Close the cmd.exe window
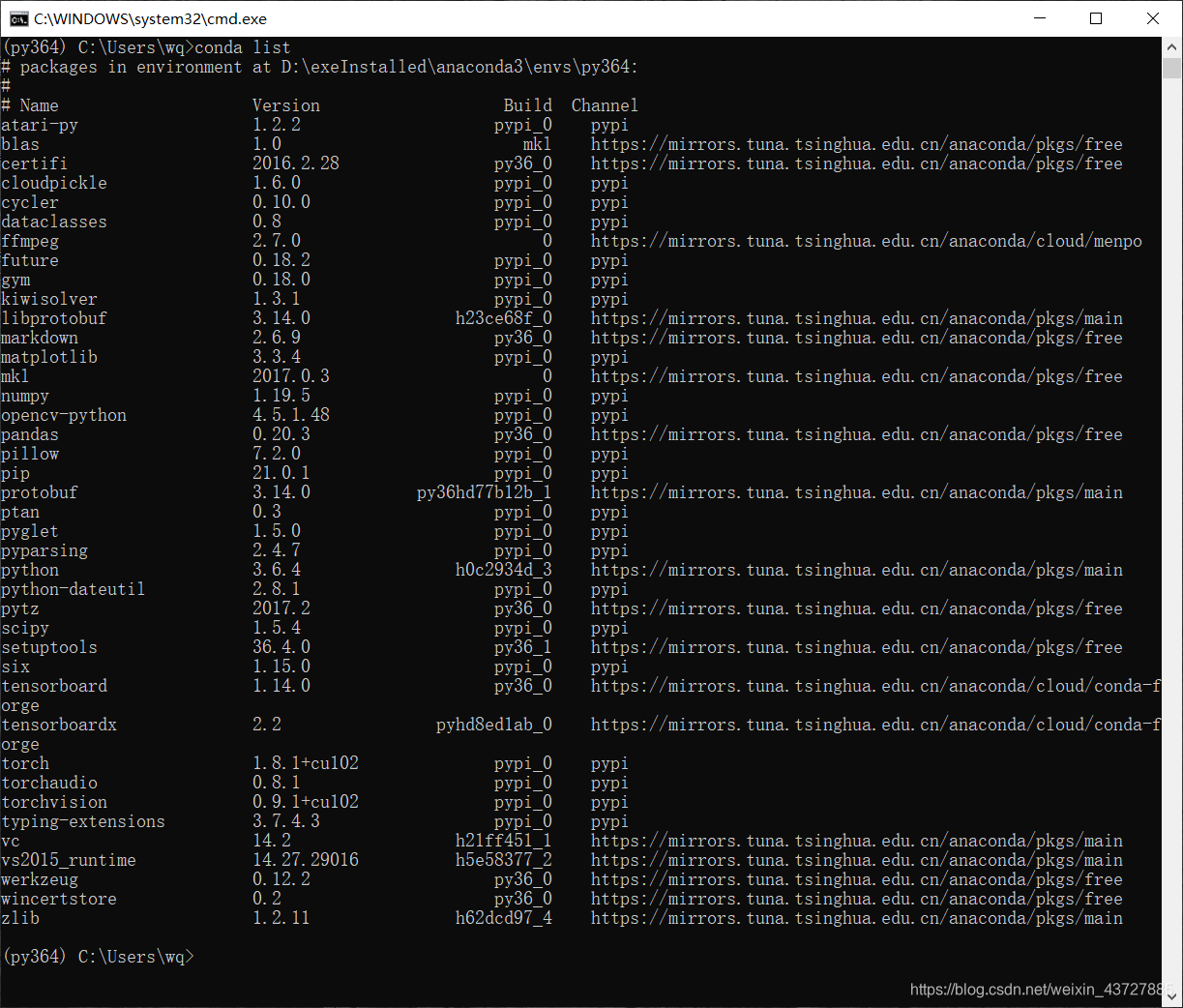The image size is (1183, 1008). pos(1153,18)
